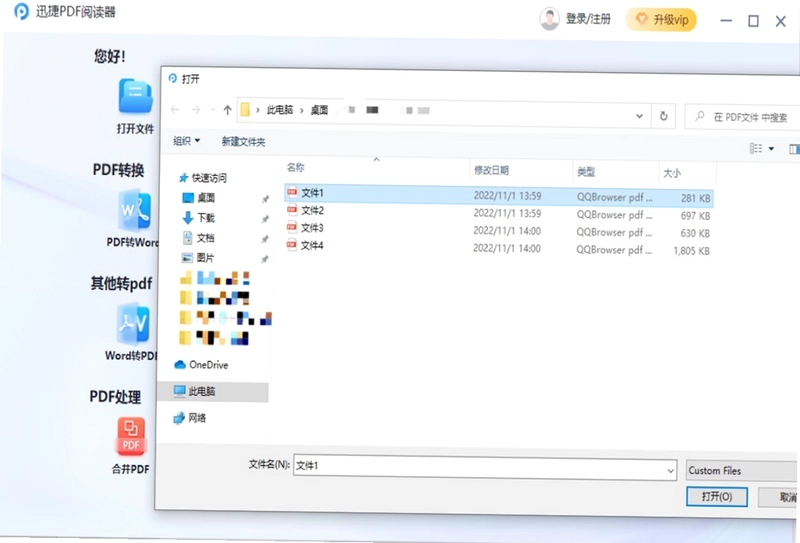The width and height of the screenshot is (800, 543).
Task: Open the Custom Files type dropdown
Action: click(743, 471)
